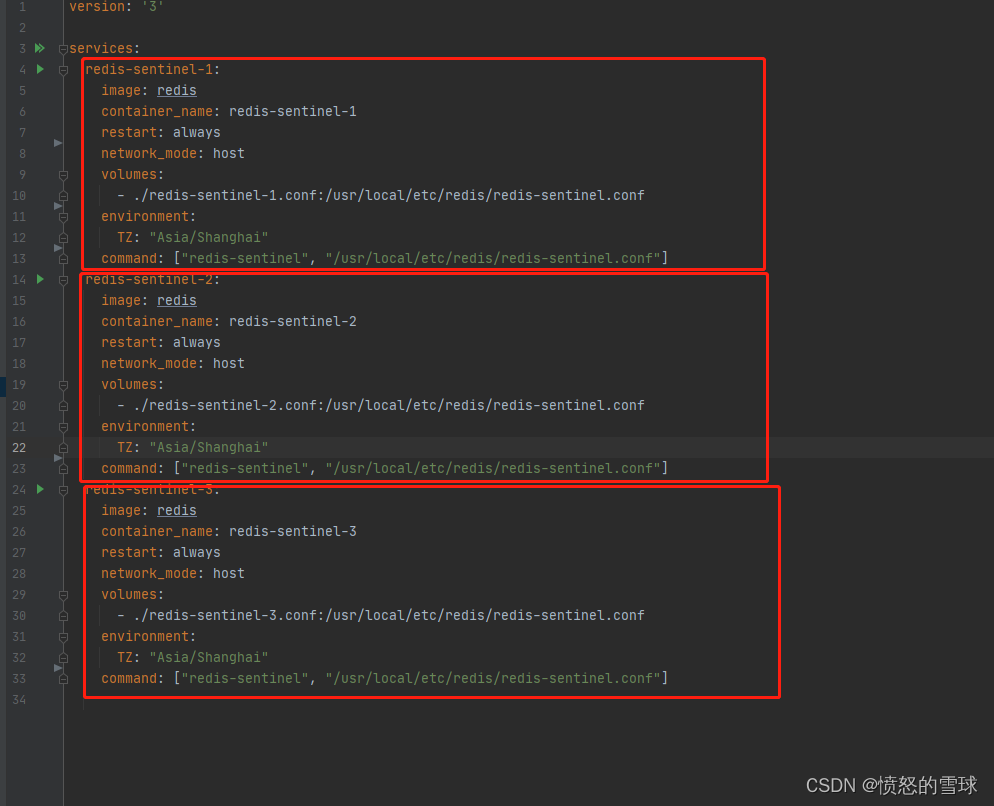Open the redis image link on line 5
994x806 pixels.
pos(177,90)
